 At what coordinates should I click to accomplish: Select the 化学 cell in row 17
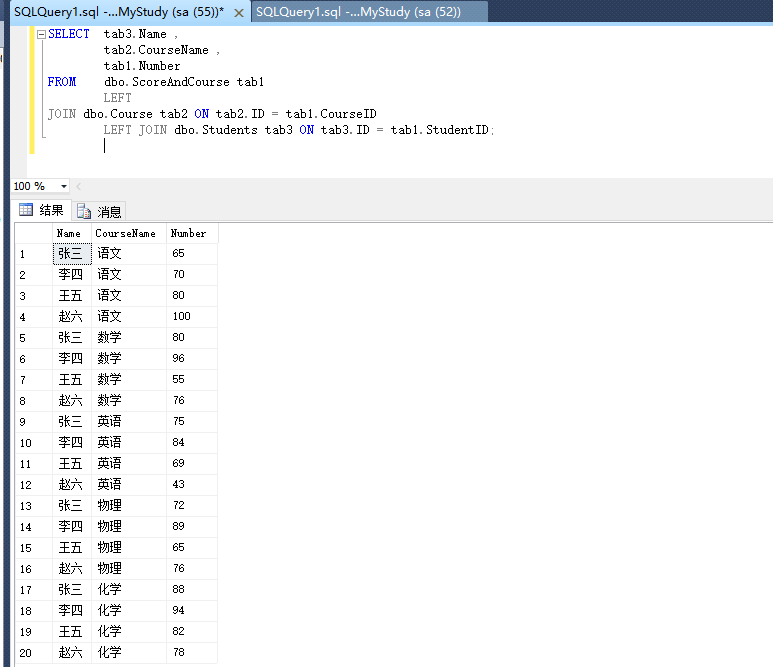click(x=129, y=590)
